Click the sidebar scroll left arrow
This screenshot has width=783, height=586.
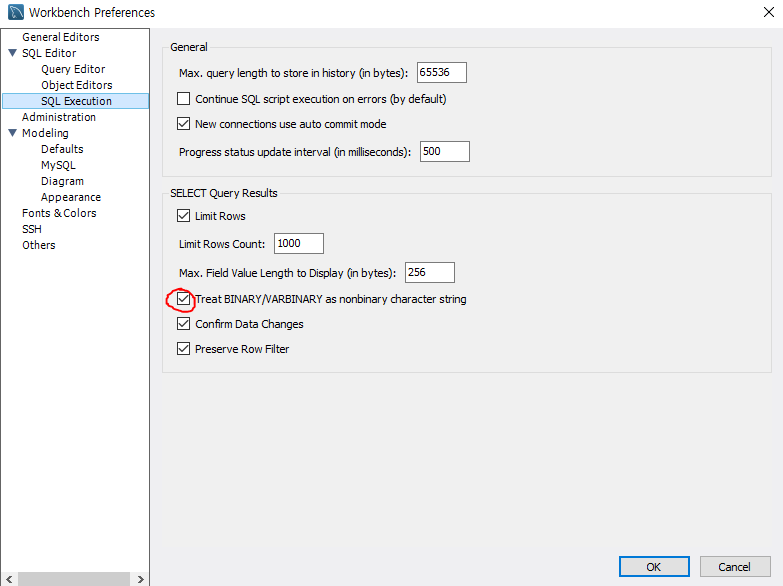coord(9,579)
